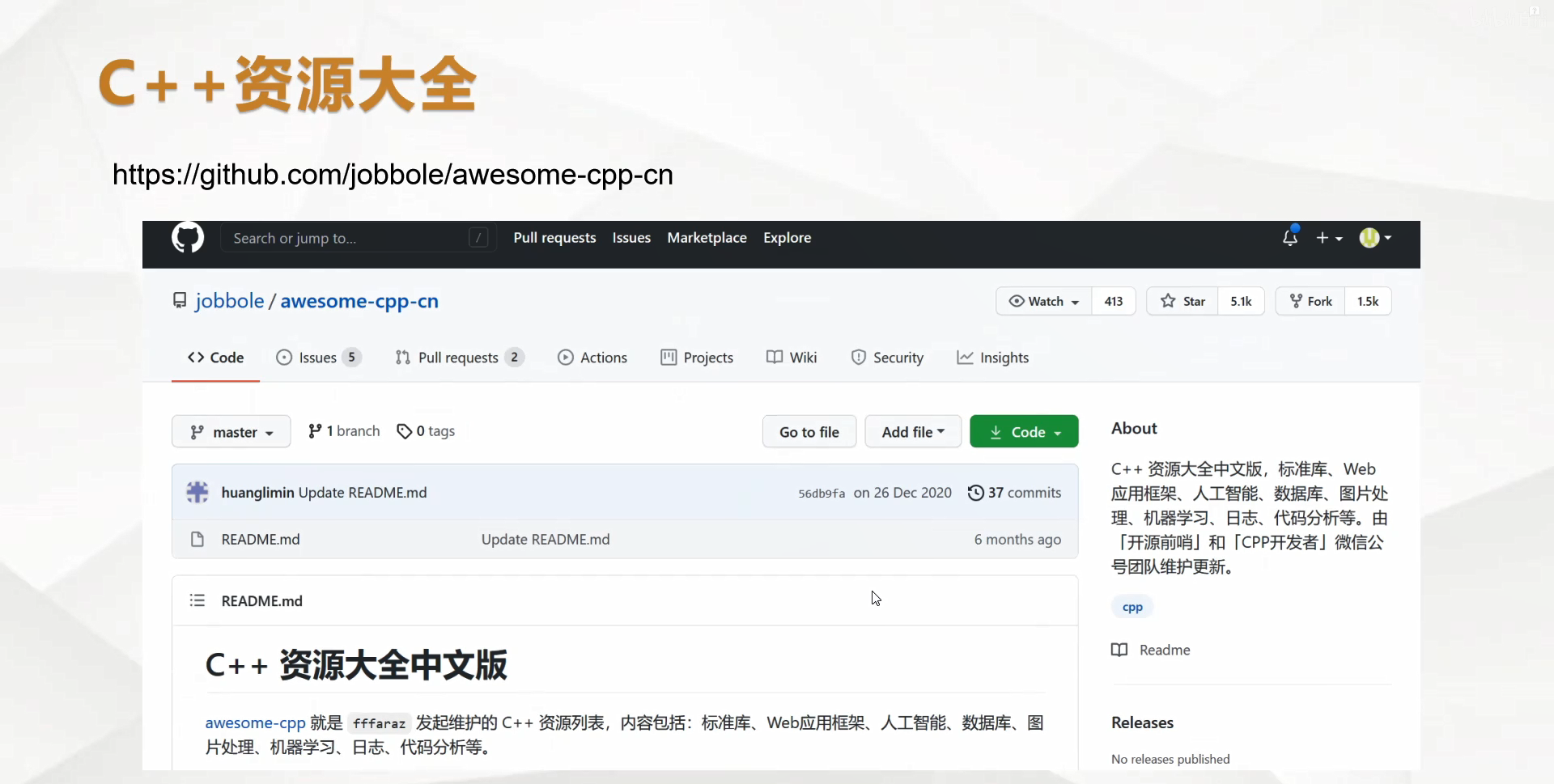Click the No releases published text

coord(1170,759)
